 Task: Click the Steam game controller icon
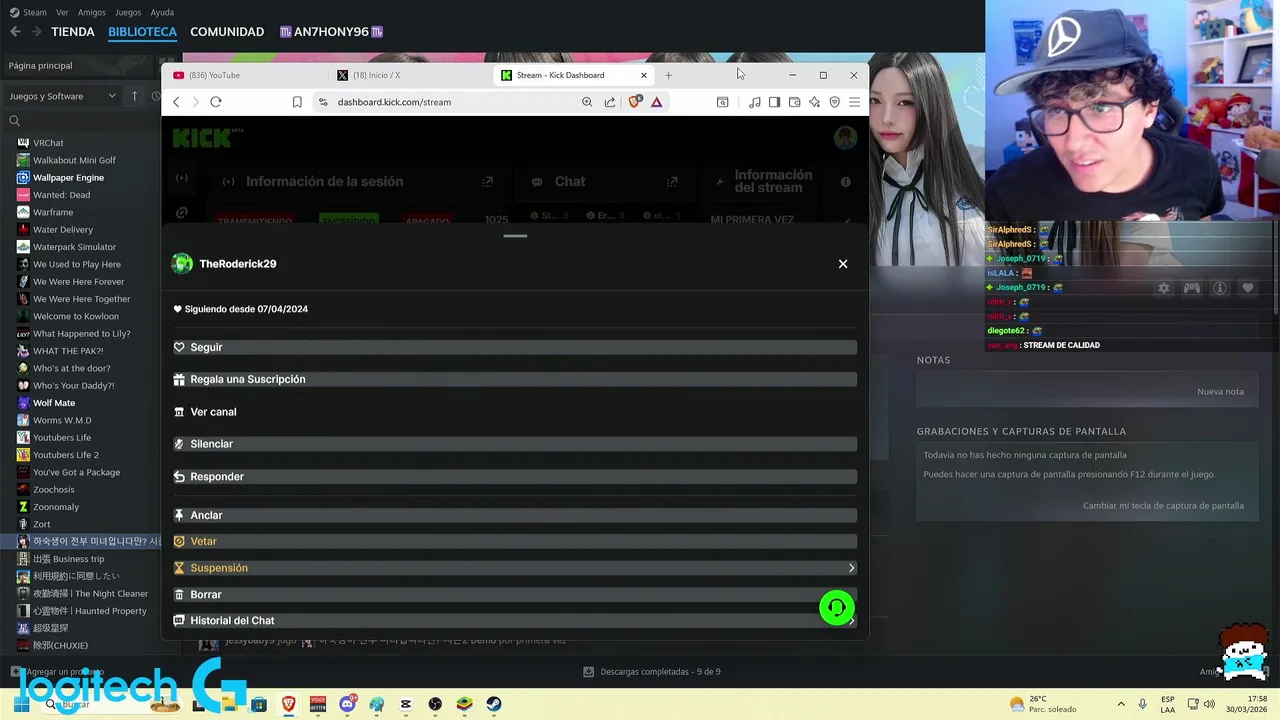coord(1192,288)
